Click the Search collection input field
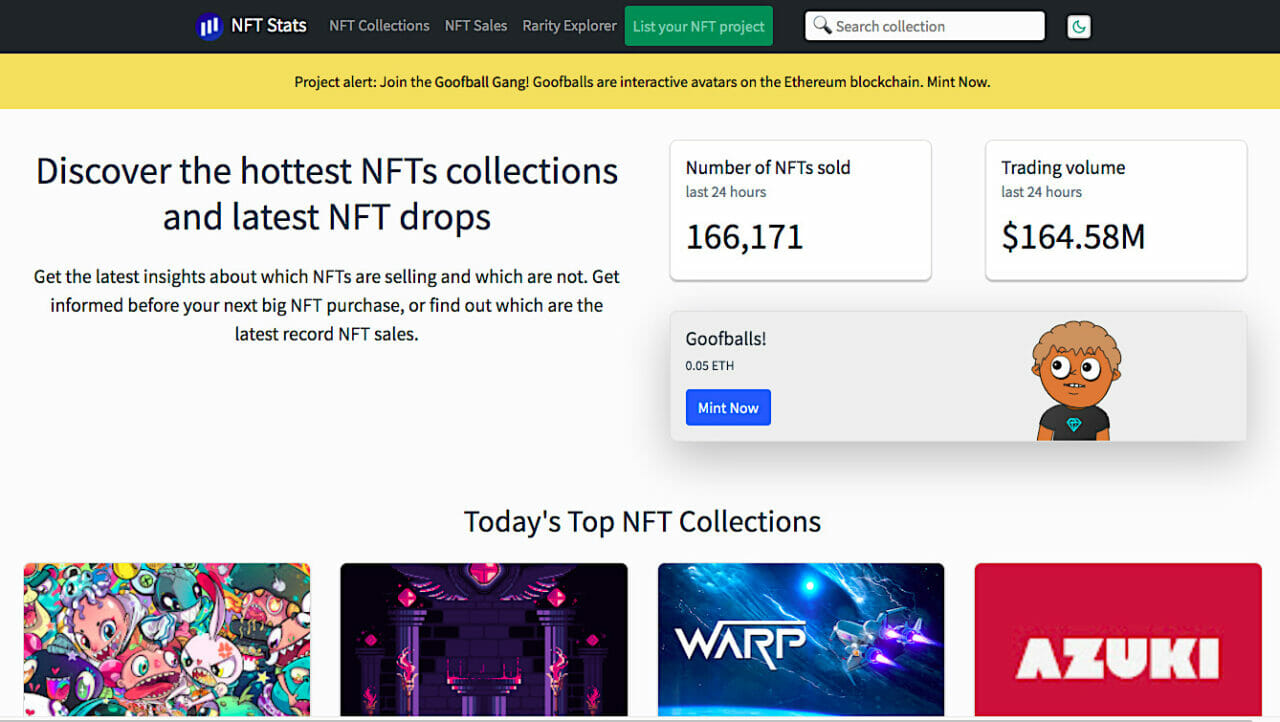 (x=930, y=25)
